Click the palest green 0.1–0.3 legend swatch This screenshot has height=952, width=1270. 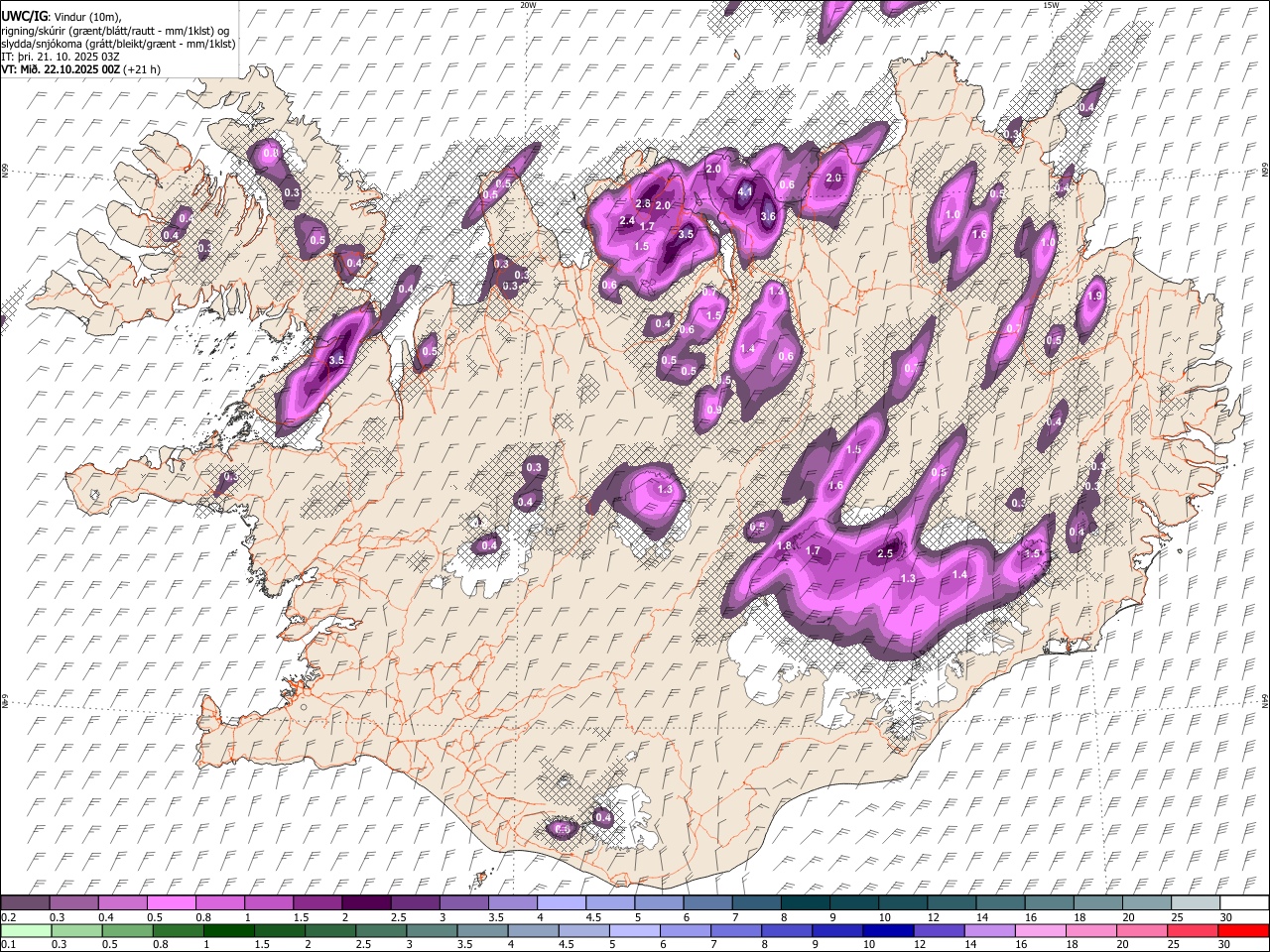tap(26, 930)
